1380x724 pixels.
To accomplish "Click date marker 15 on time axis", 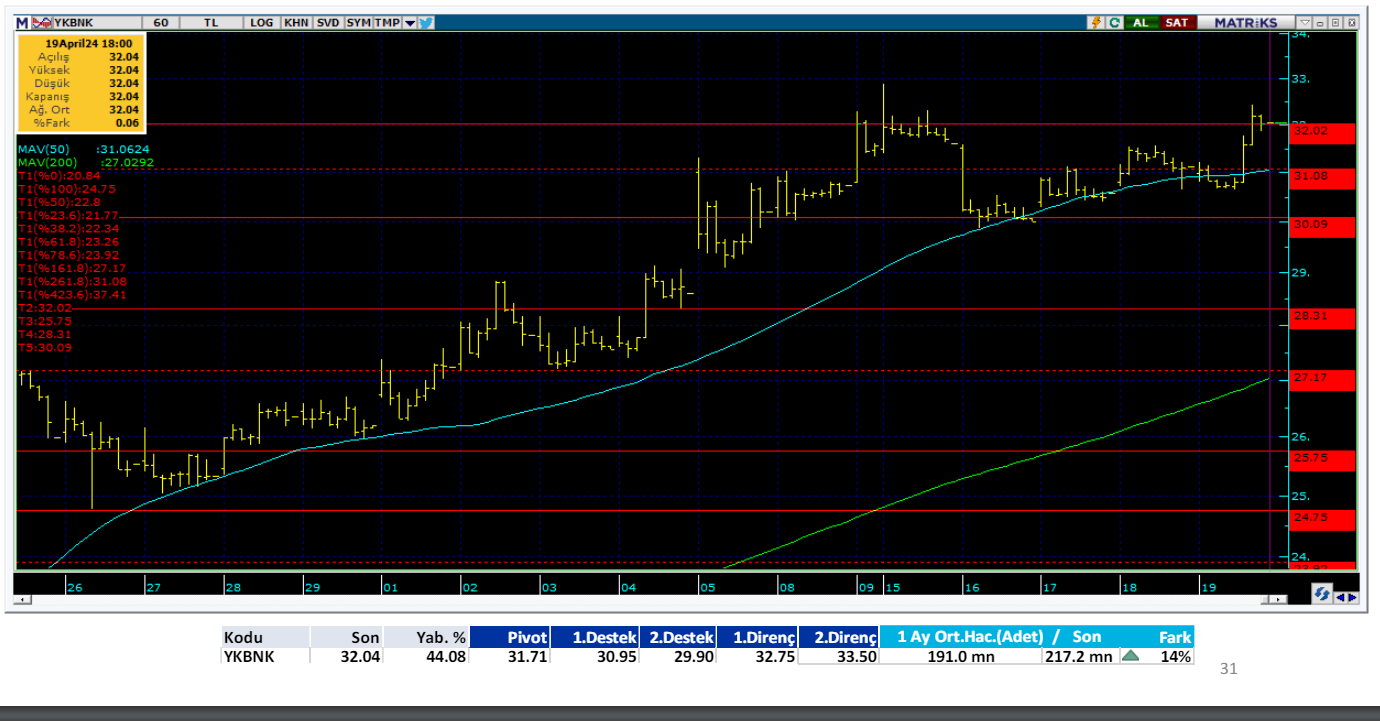I will pyautogui.click(x=893, y=587).
